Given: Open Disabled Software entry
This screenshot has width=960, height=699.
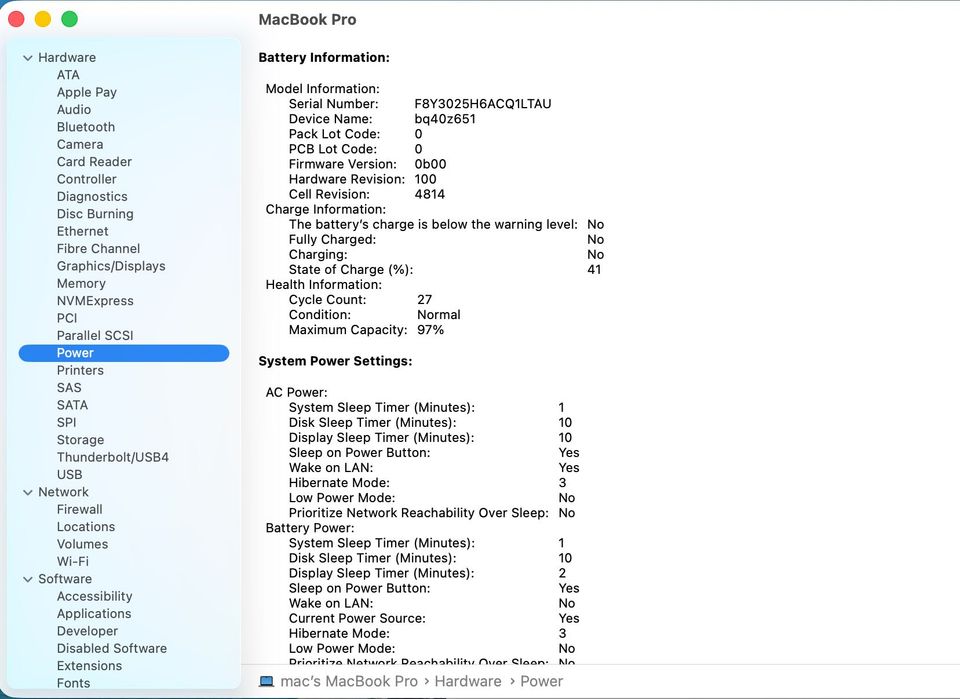Looking at the screenshot, I should pos(111,648).
